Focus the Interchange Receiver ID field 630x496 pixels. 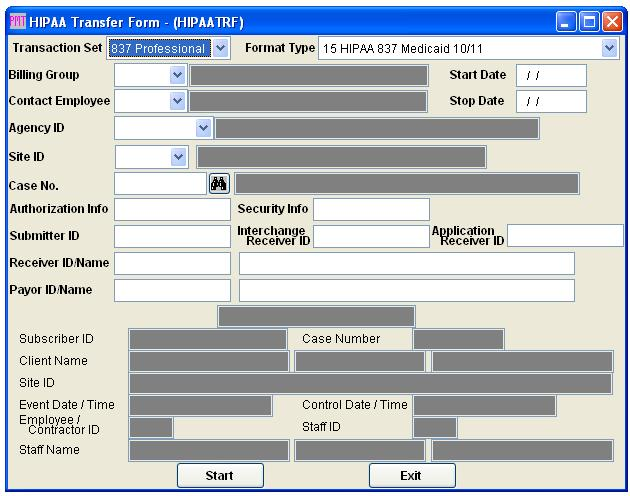pyautogui.click(x=371, y=236)
